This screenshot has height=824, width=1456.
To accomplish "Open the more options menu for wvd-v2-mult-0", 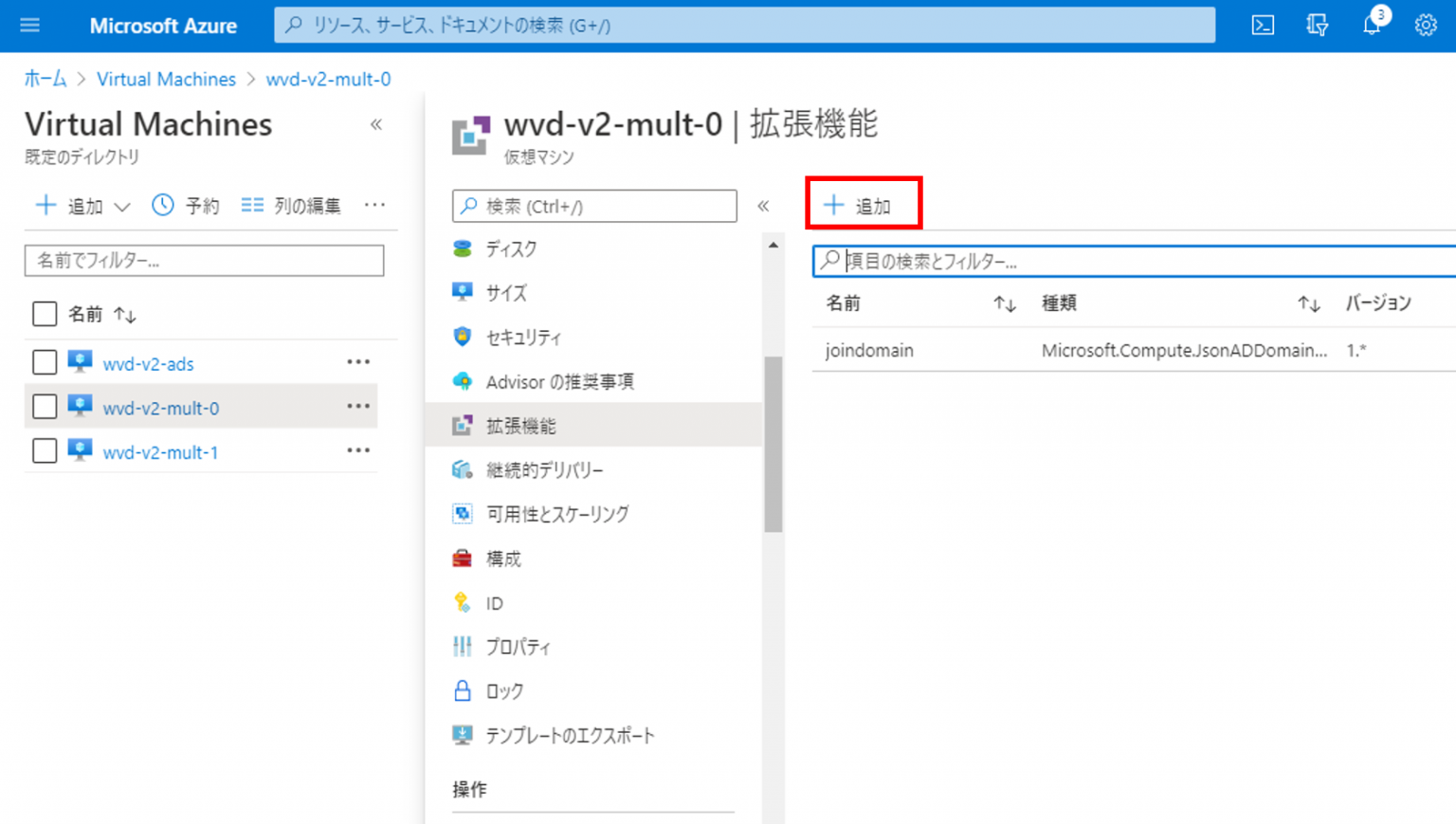I will (x=358, y=406).
